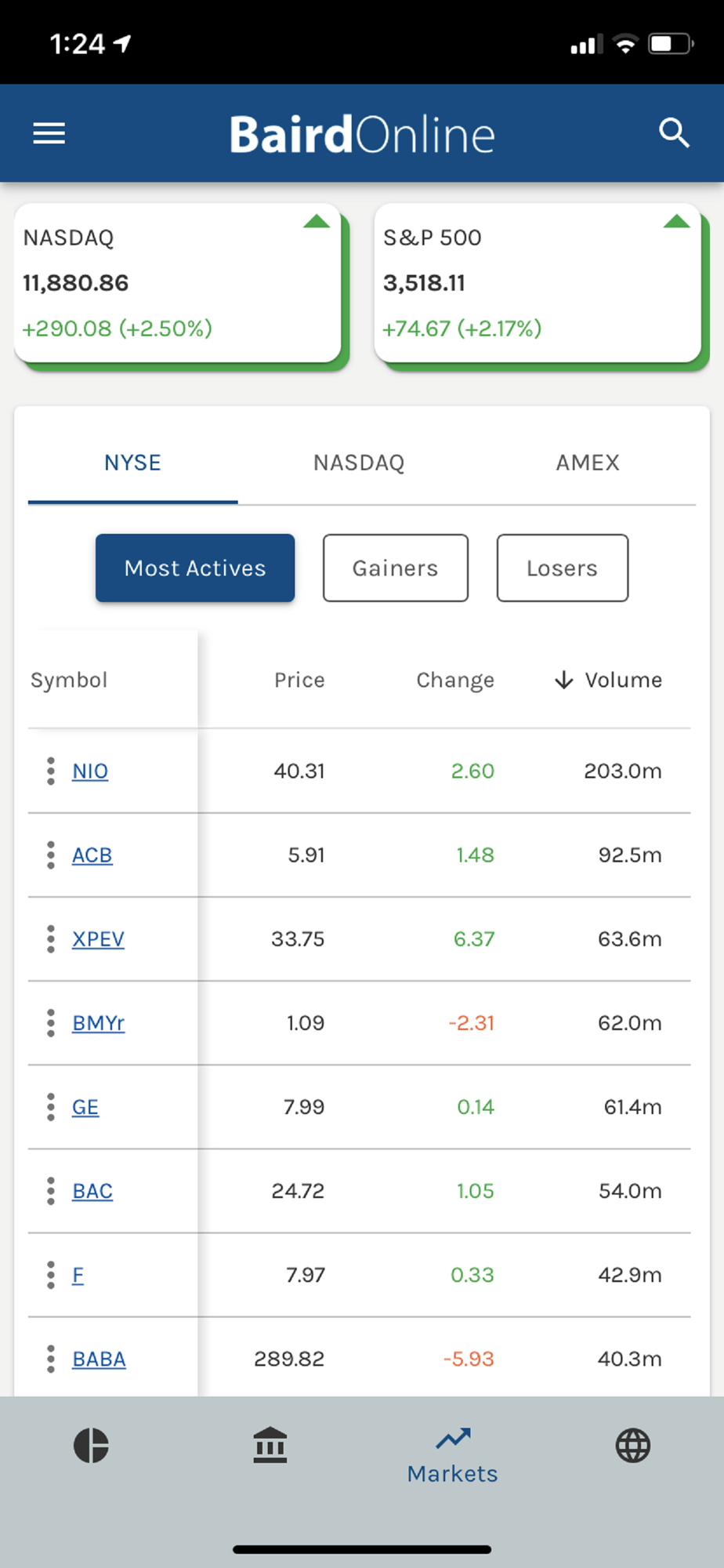This screenshot has width=724, height=1568.
Task: Open options menu for NIO row
Action: tap(51, 771)
